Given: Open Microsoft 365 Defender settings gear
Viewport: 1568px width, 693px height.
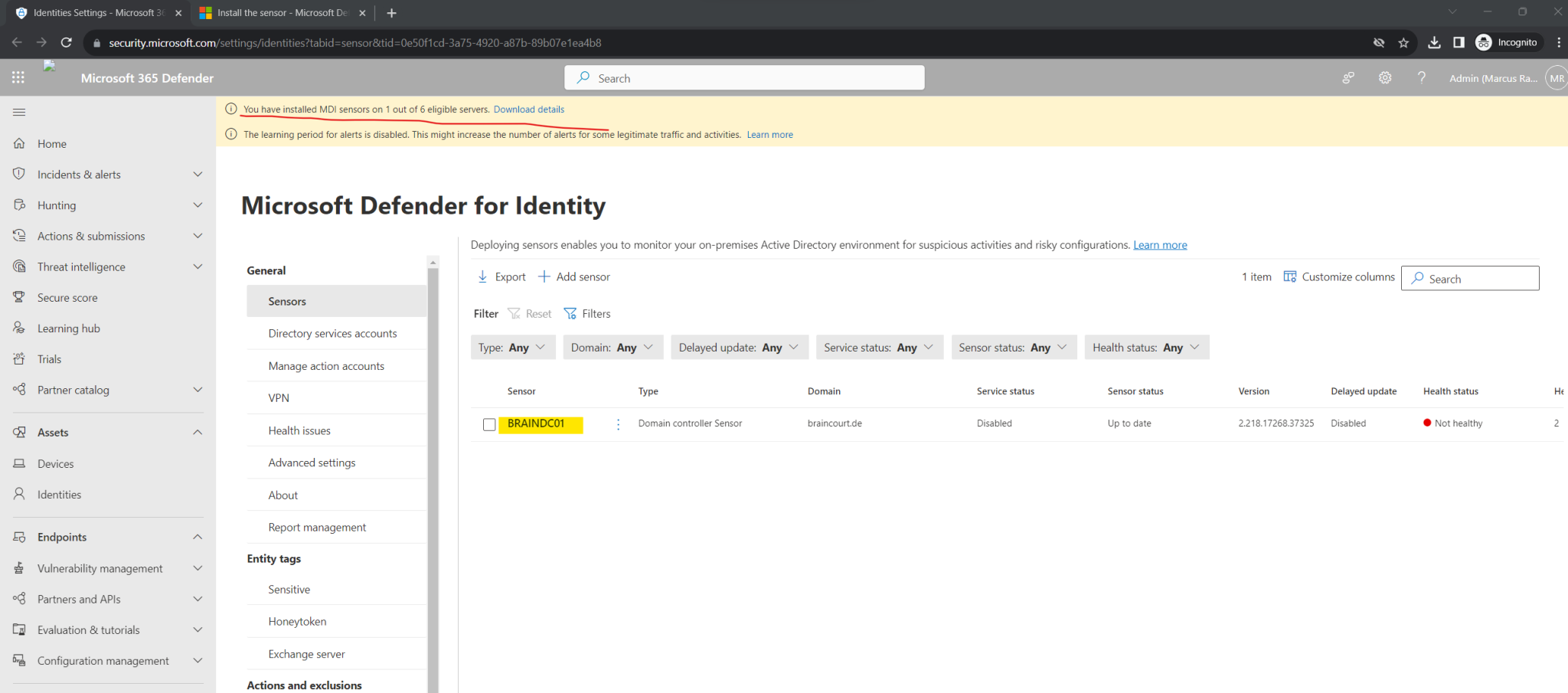Looking at the screenshot, I should pyautogui.click(x=1384, y=77).
